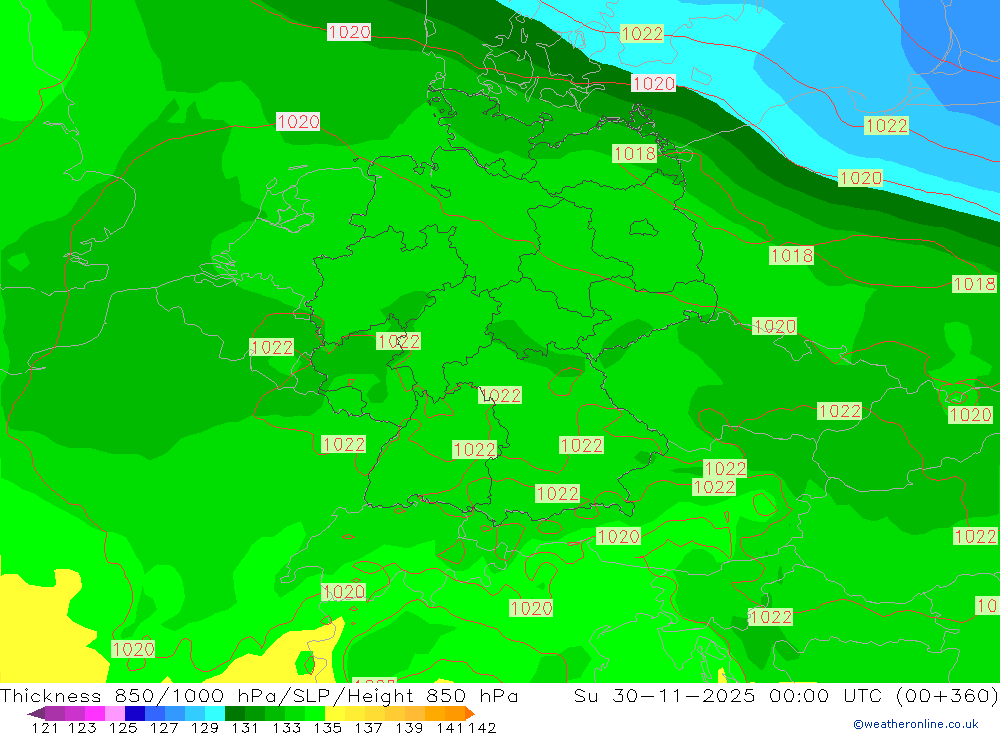Click the 1020 label nearest the bottom-left yellow area
This screenshot has height=733, width=1000.
click(133, 649)
